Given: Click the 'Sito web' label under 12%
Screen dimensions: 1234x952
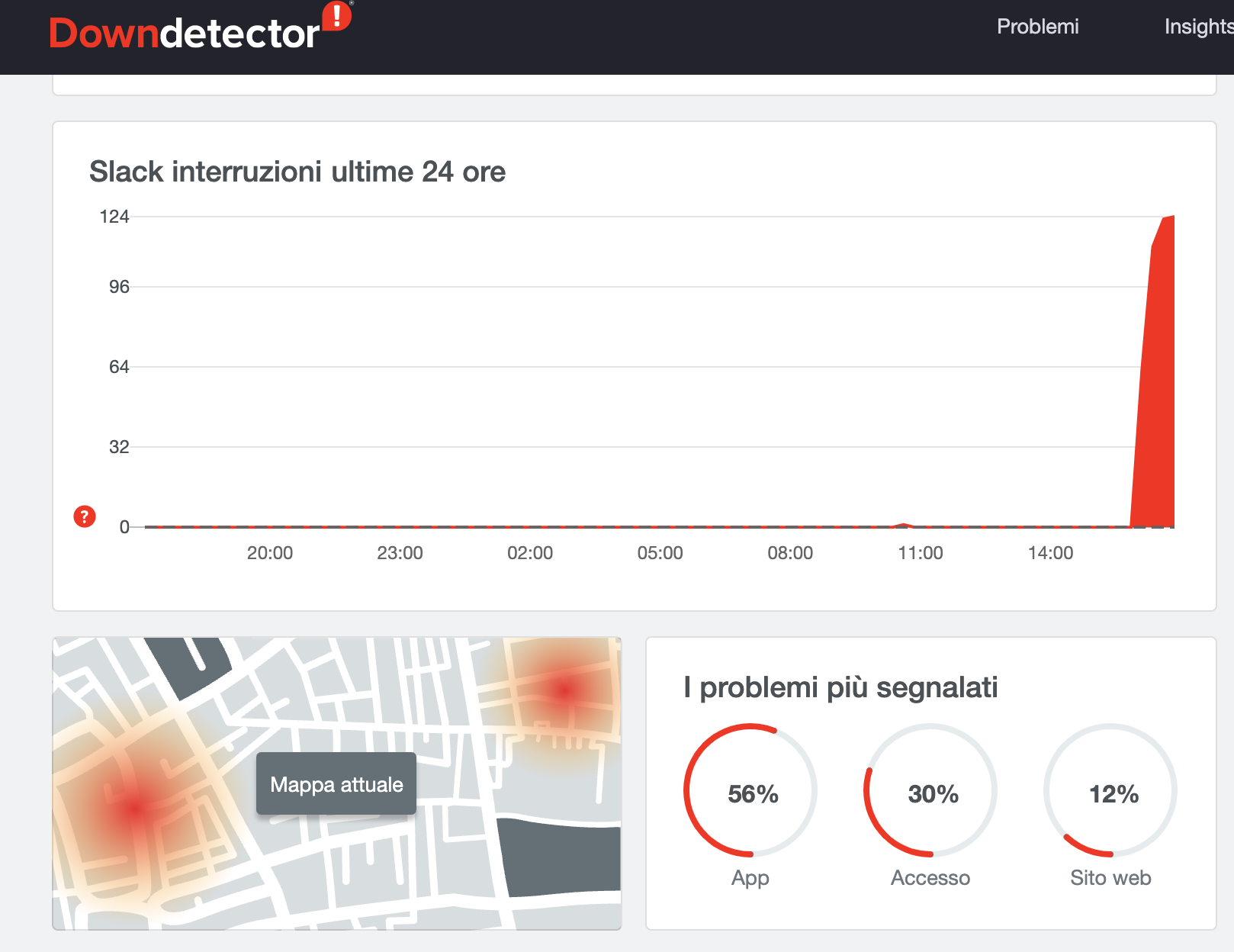Looking at the screenshot, I should pos(1110,878).
